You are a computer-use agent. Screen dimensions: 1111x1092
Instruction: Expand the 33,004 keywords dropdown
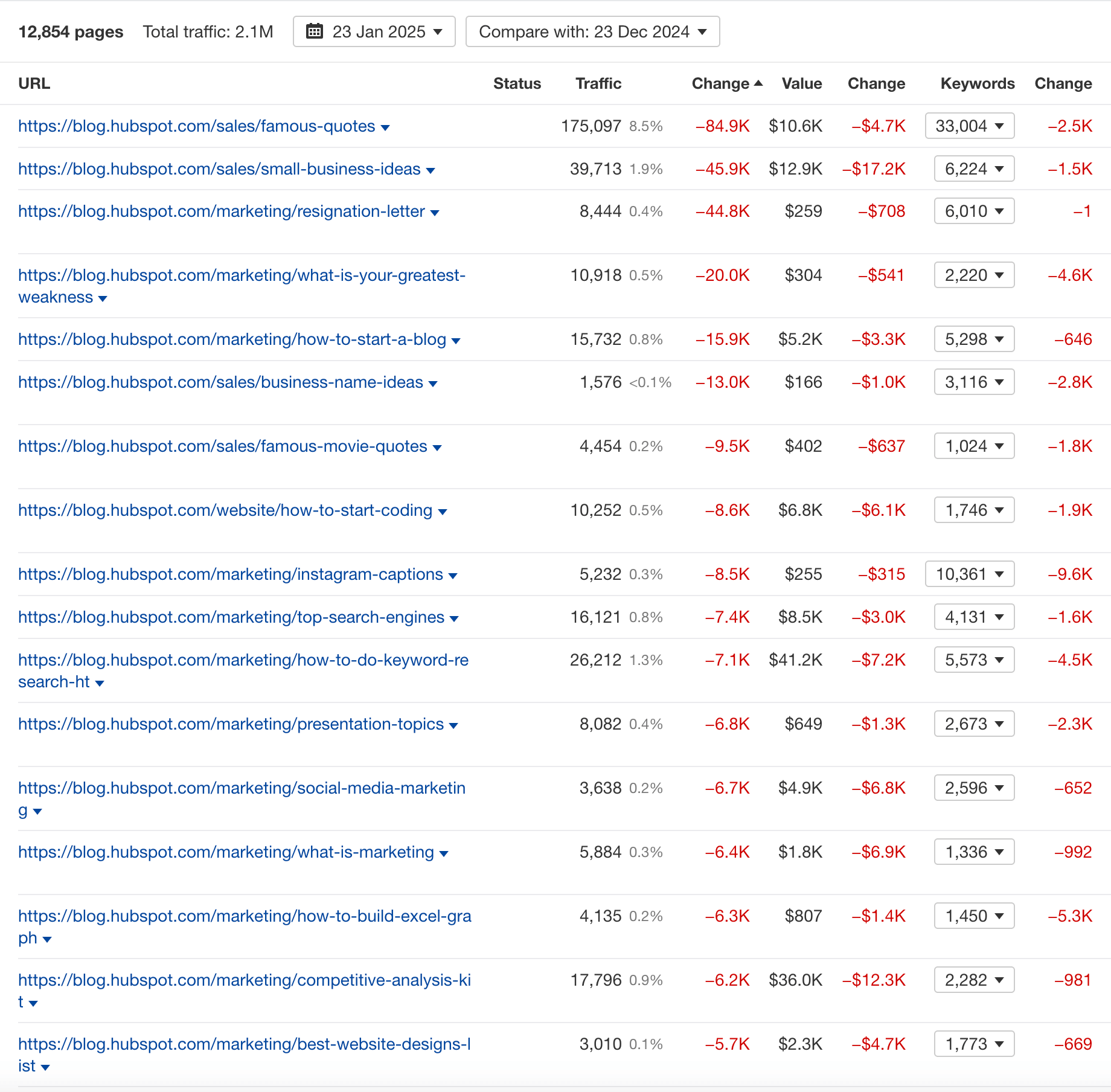click(970, 126)
